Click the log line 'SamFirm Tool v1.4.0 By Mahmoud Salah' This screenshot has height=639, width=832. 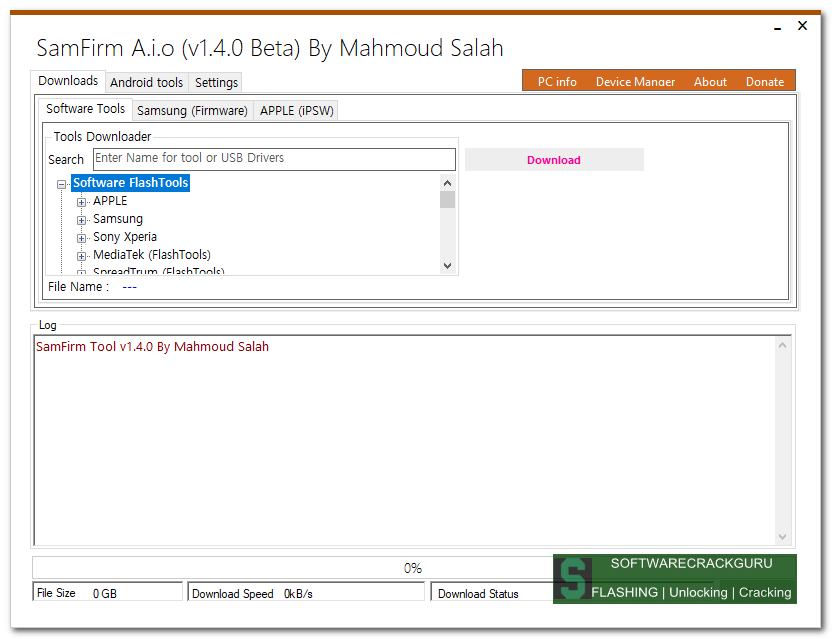[x=152, y=347]
